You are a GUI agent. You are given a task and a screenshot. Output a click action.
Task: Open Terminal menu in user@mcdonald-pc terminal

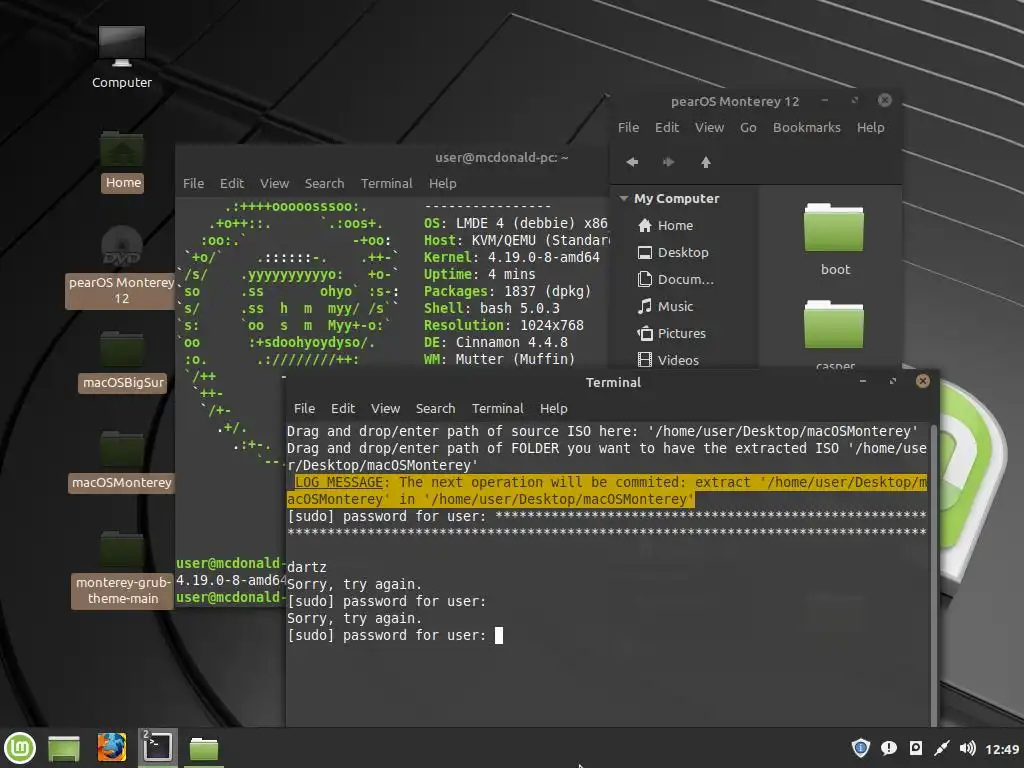[387, 184]
